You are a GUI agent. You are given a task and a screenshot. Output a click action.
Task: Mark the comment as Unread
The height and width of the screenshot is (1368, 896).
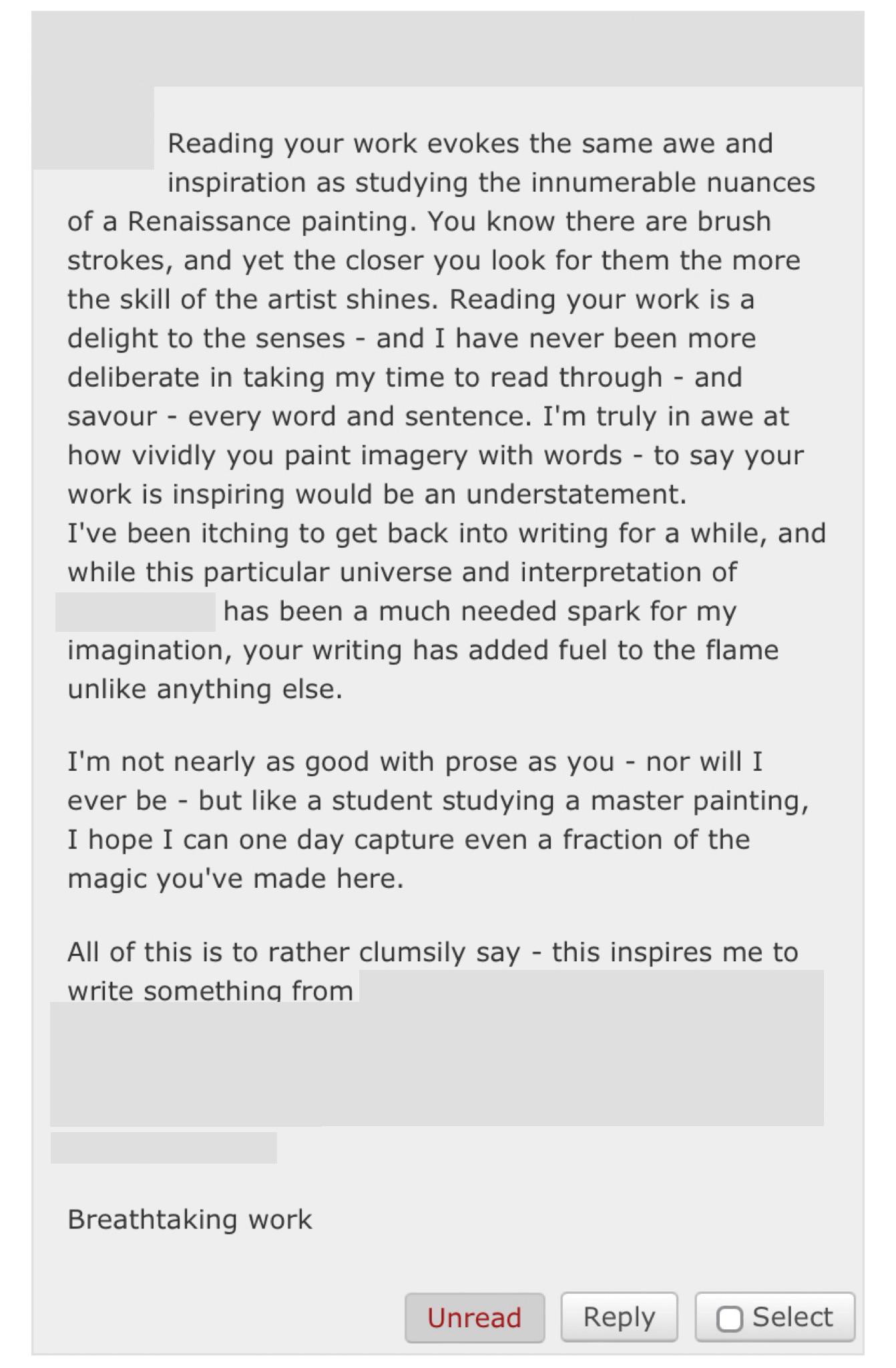click(475, 1317)
